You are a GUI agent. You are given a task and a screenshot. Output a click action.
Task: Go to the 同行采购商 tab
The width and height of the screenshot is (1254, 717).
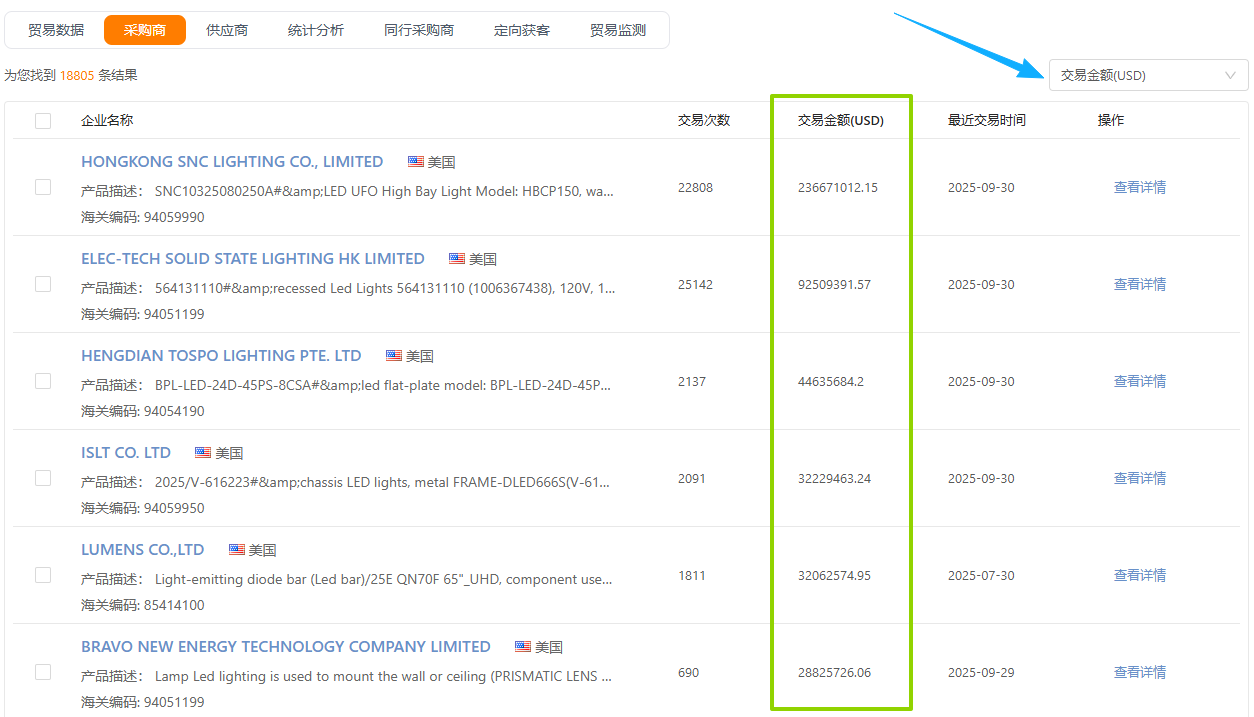pyautogui.click(x=419, y=30)
